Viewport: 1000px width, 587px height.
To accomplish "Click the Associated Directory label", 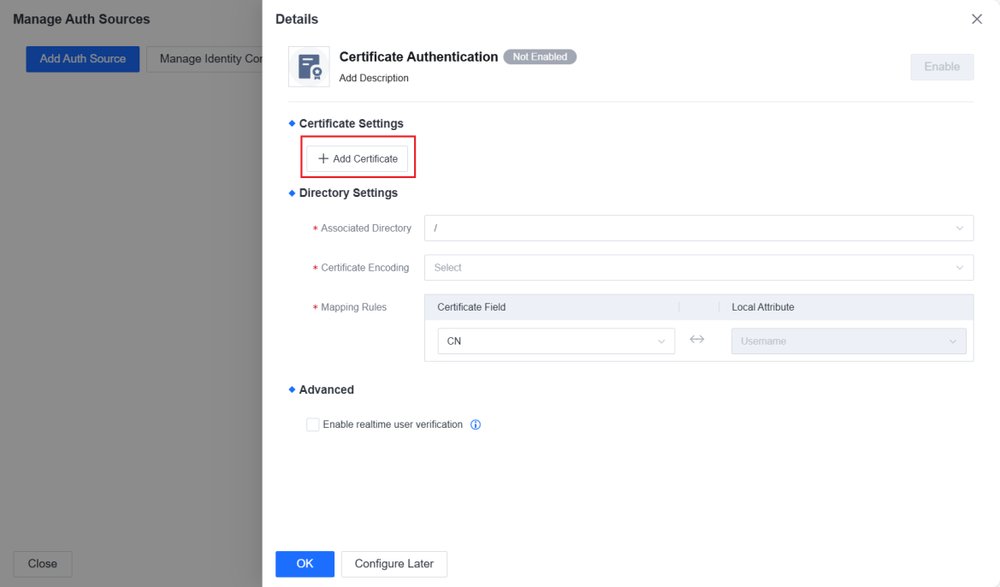I will pos(366,228).
